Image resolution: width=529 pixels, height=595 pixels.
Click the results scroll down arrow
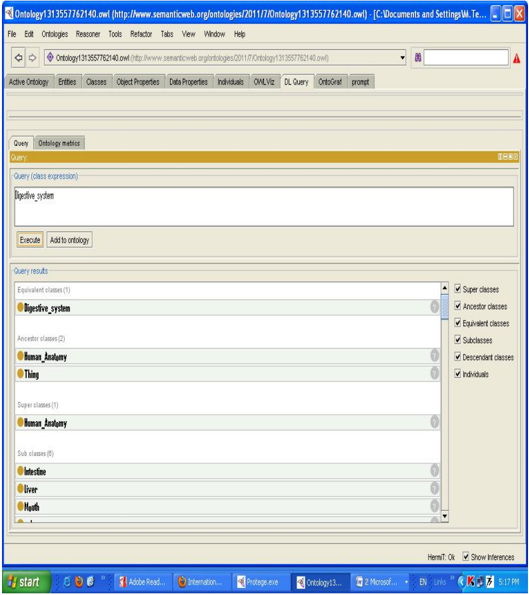444,516
